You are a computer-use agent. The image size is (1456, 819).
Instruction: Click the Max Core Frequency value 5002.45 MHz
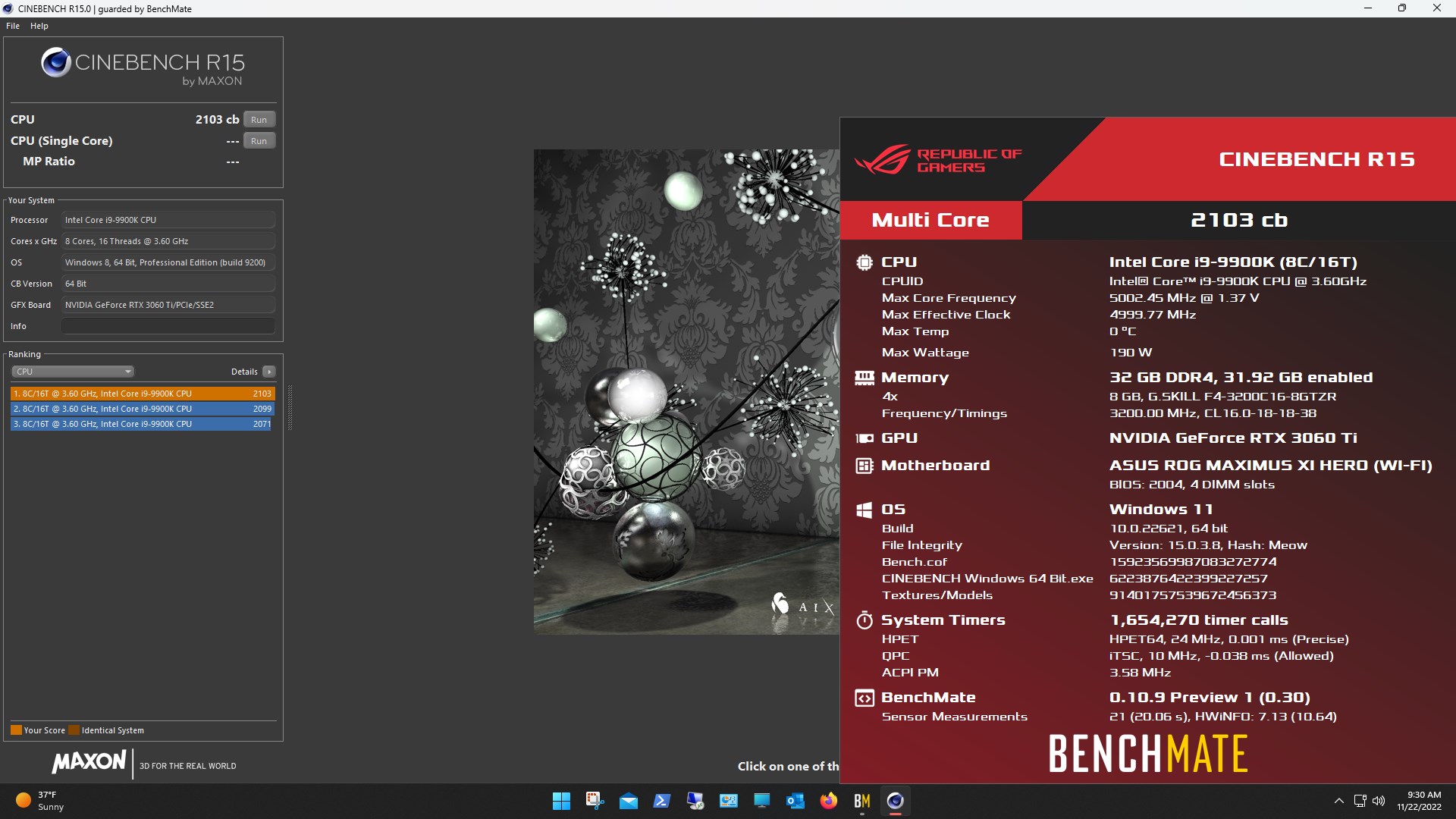pyautogui.click(x=1184, y=298)
